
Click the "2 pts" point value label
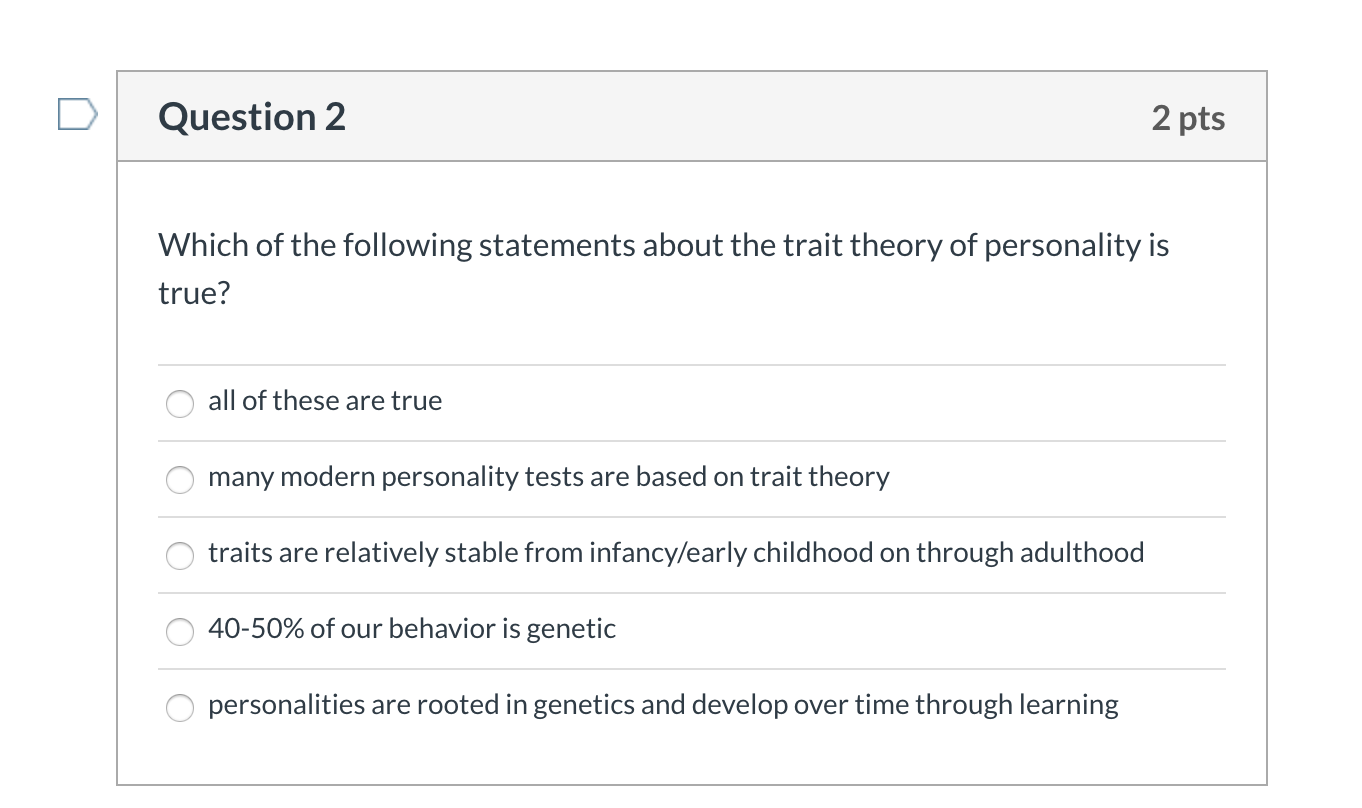click(x=1187, y=118)
